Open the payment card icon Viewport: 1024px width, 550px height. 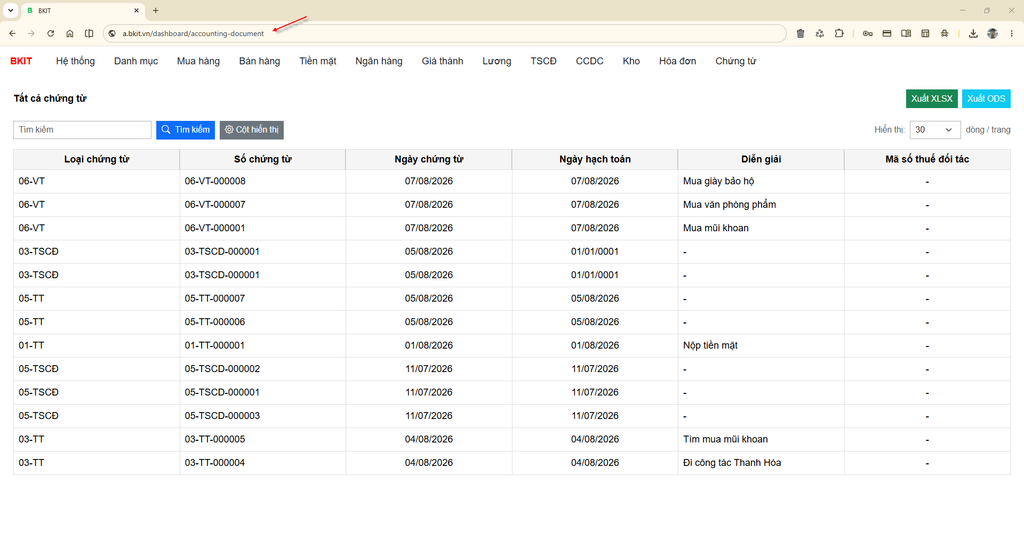pyautogui.click(x=887, y=33)
